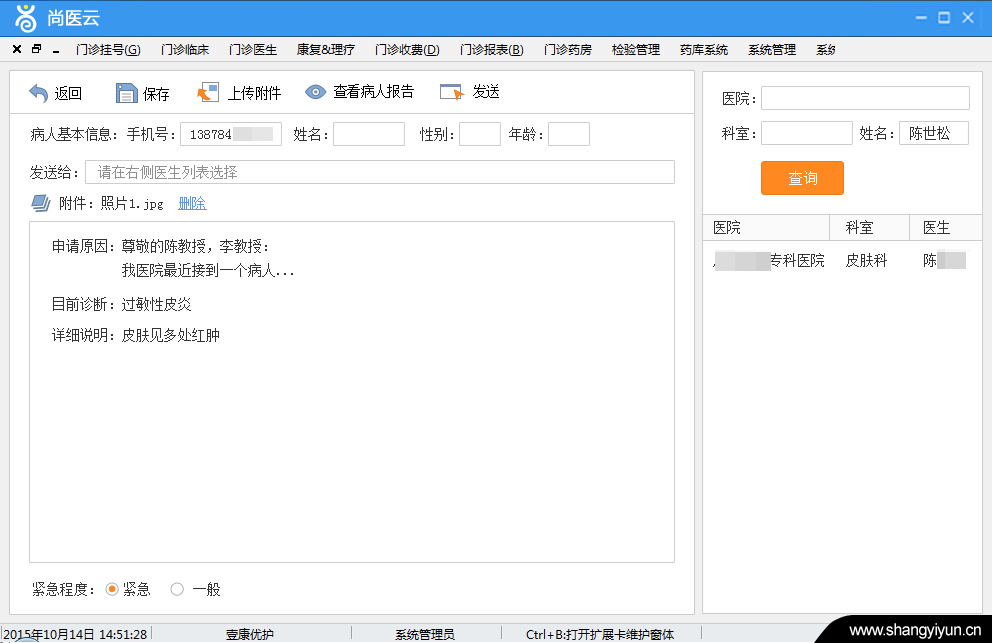Click the 尚医云 logo icon

point(25,18)
